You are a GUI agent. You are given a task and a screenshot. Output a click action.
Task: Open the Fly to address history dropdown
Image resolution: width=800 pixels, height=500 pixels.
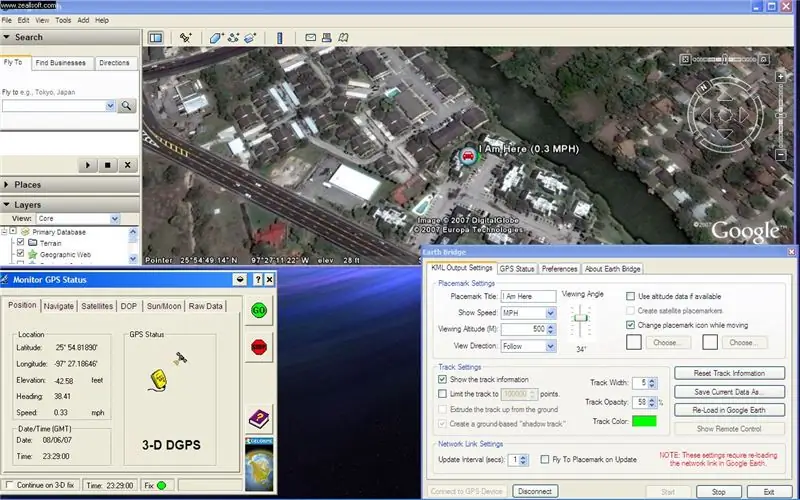[110, 106]
